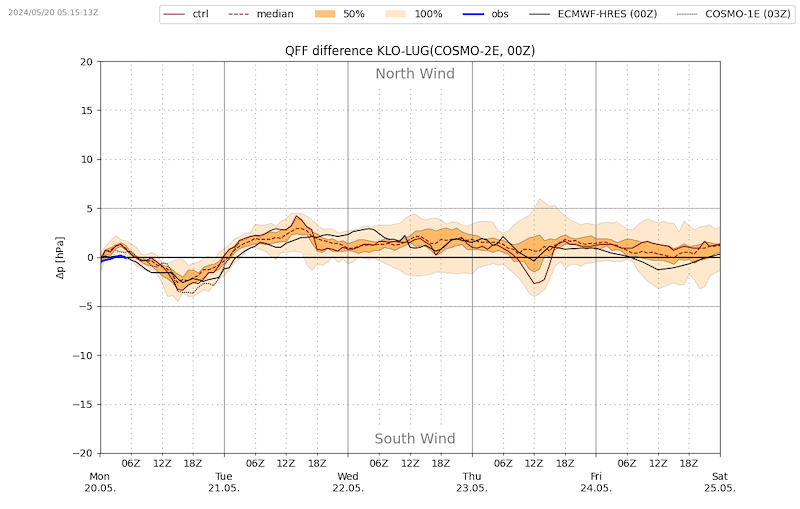Click the y-axis value −10

[83, 355]
